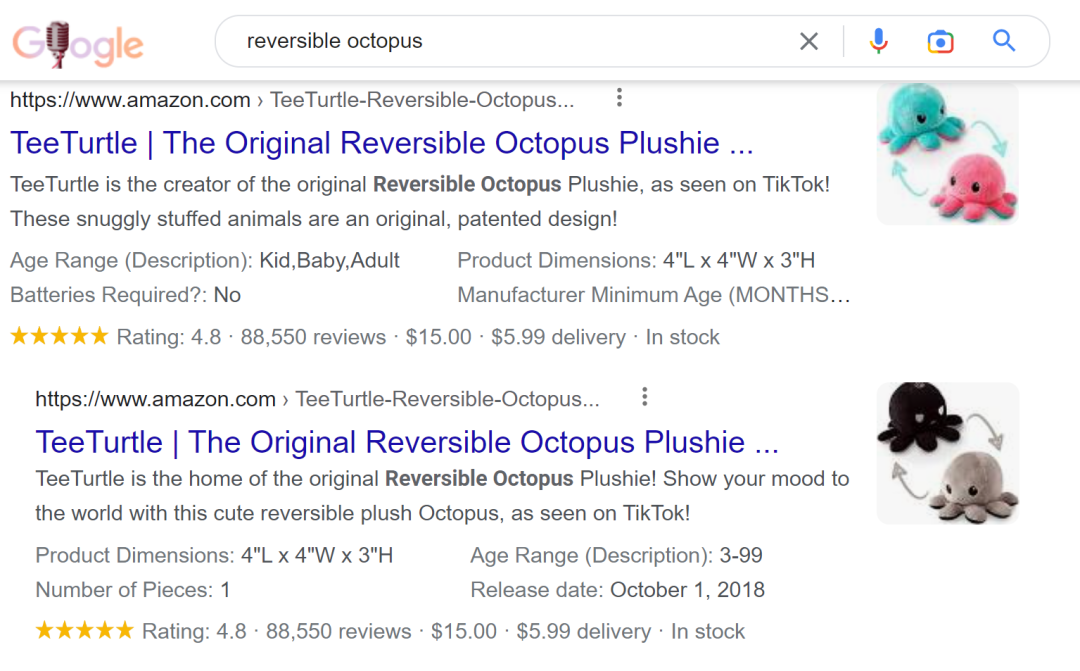Click the 'Number of Pieces: 1' detail
1080x671 pixels.
(133, 590)
